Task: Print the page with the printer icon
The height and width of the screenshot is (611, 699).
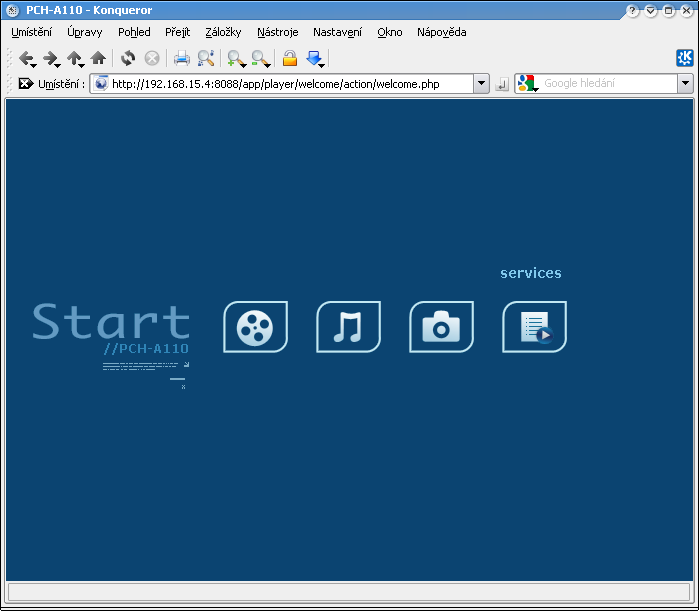Action: click(181, 58)
